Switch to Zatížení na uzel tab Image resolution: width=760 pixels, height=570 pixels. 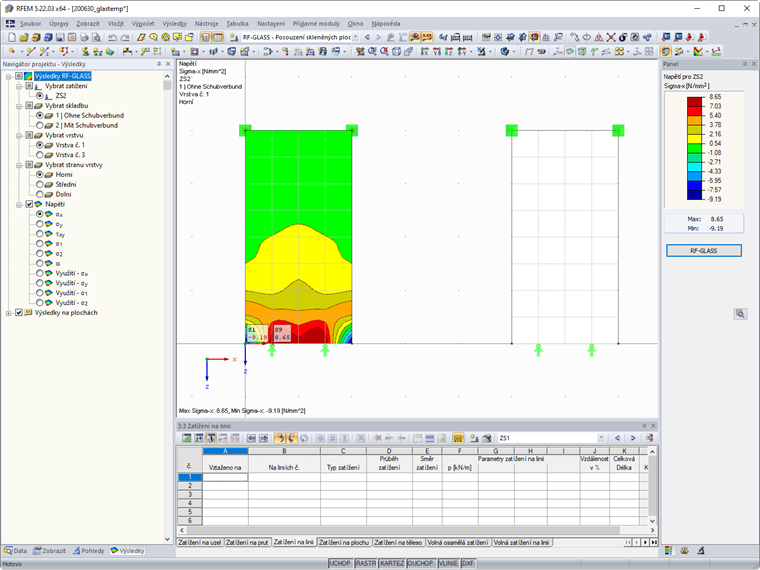point(200,542)
